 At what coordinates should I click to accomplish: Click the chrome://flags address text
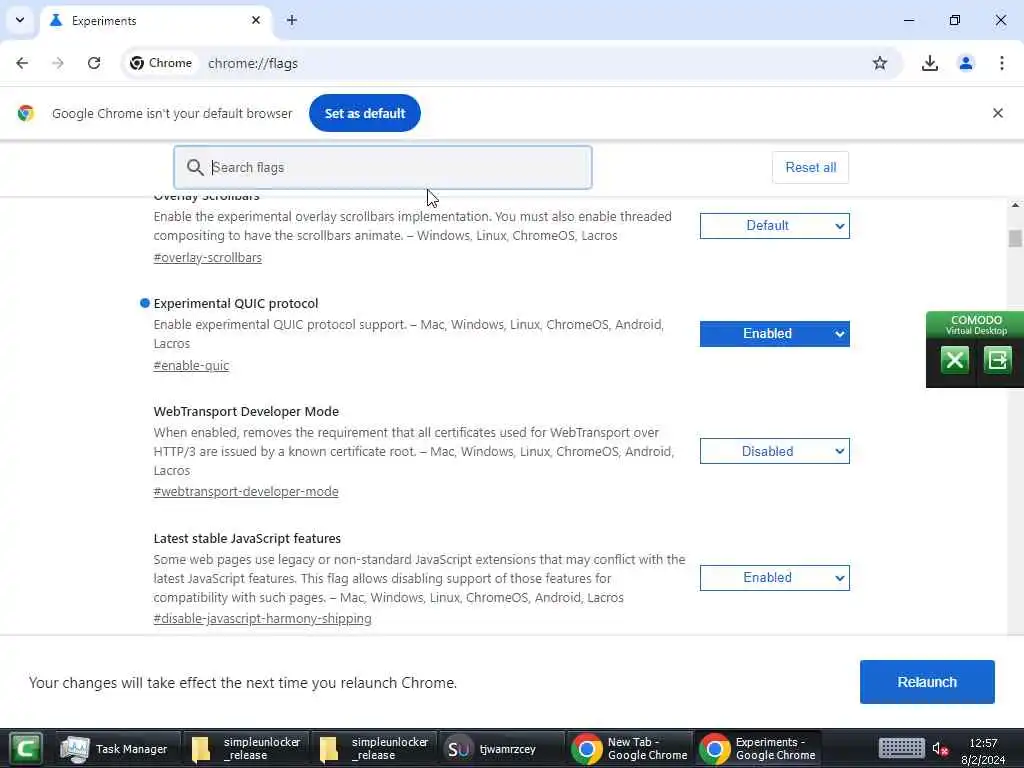click(x=253, y=63)
